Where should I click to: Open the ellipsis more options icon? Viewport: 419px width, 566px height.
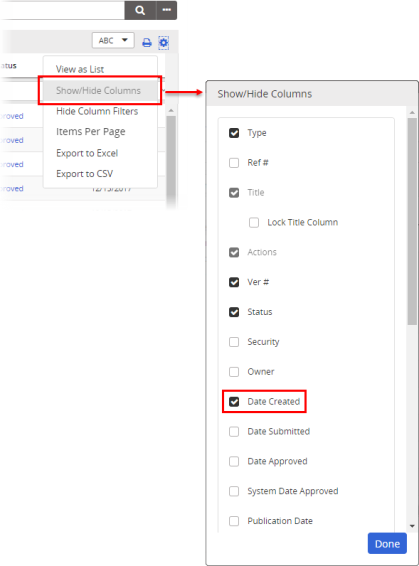pos(166,10)
